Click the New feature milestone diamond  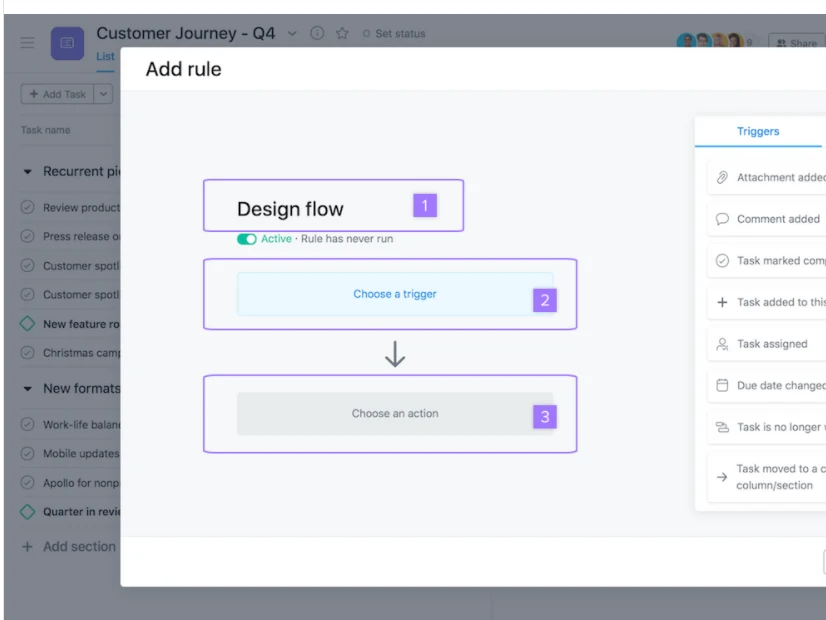click(x=27, y=323)
